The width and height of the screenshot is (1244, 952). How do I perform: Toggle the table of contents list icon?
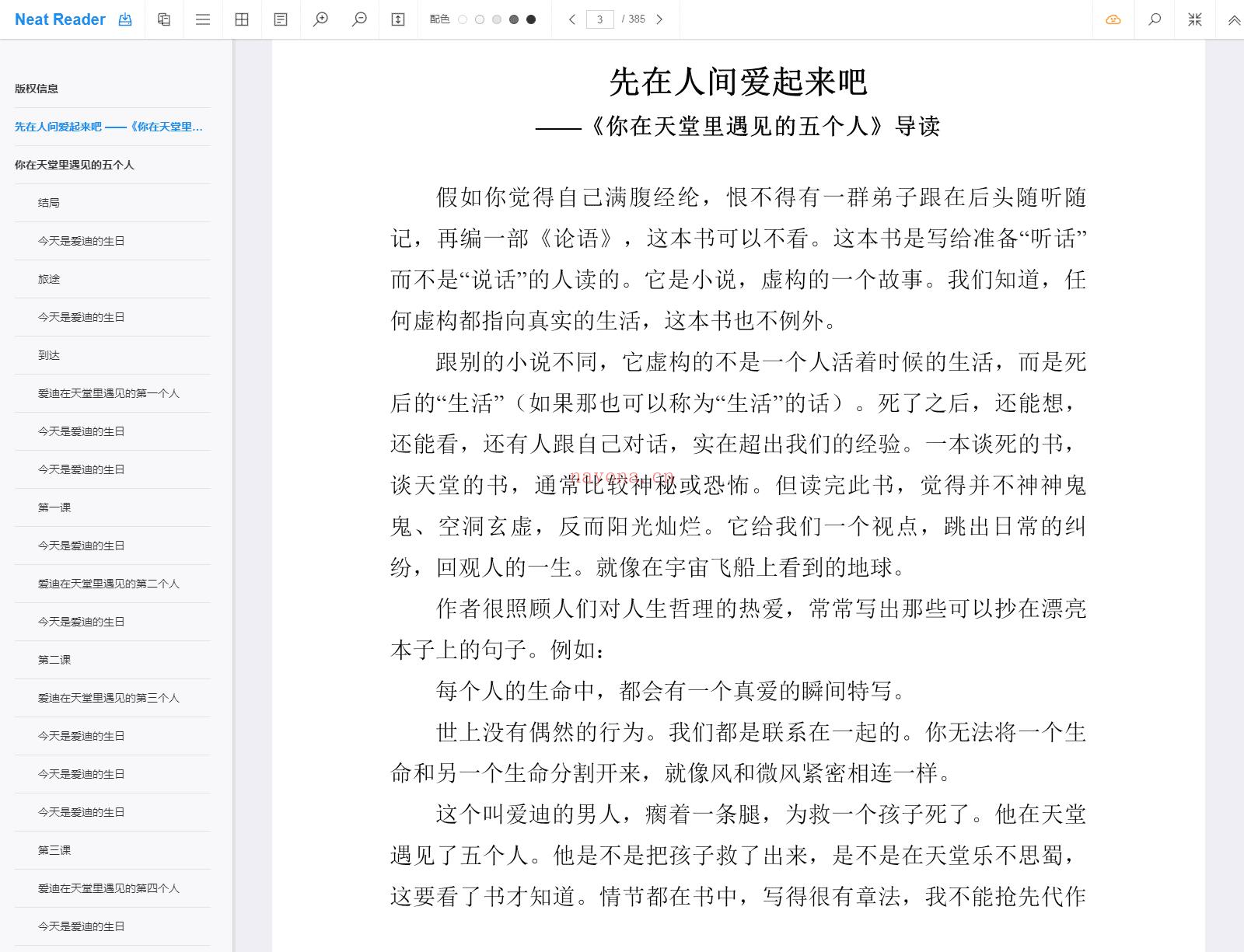pos(203,19)
